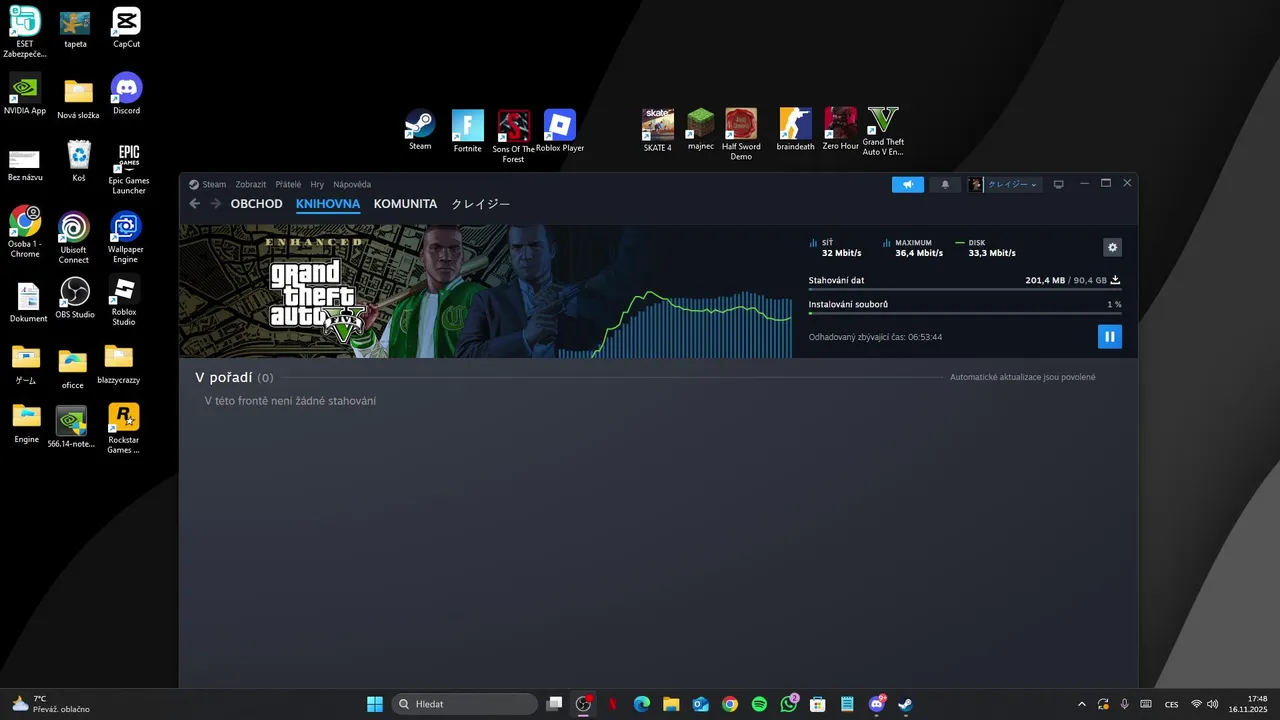Open volume control in system tray
This screenshot has width=1280, height=720.
[1213, 704]
